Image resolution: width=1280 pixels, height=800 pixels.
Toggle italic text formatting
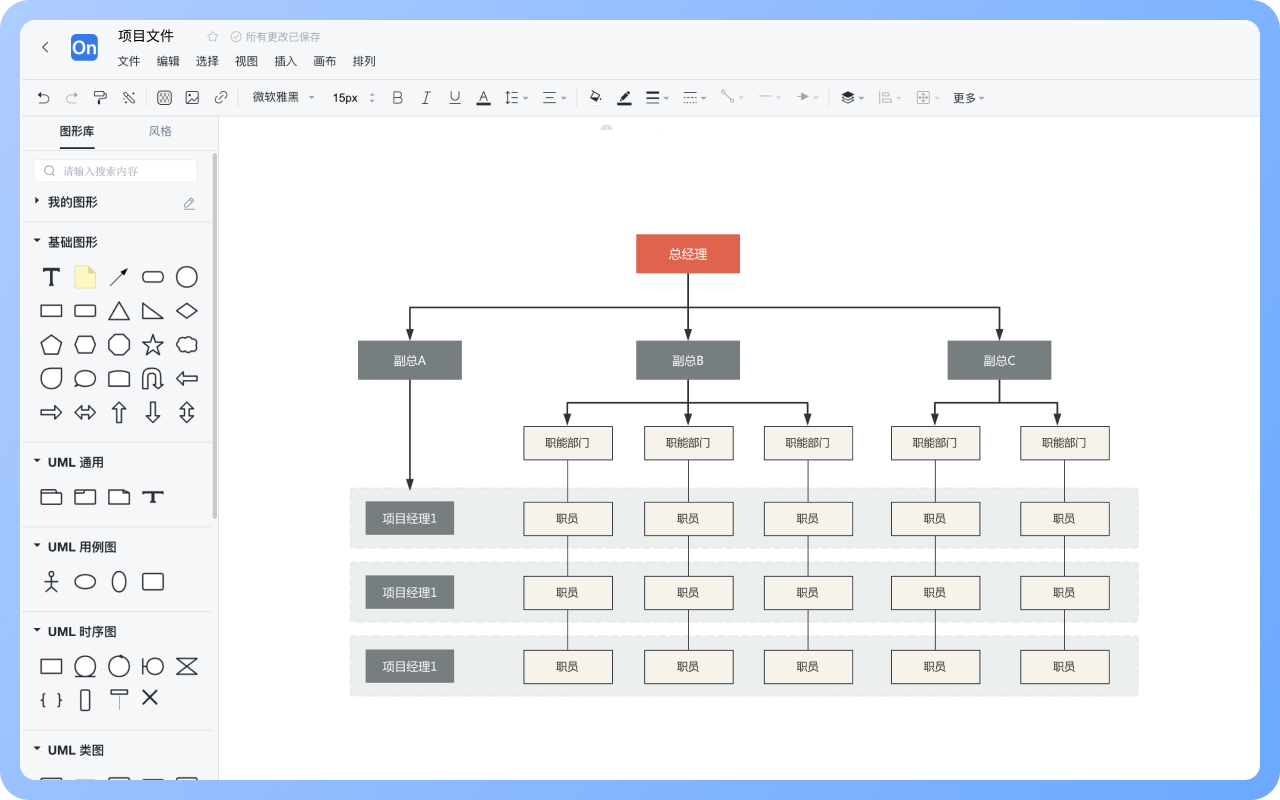(x=426, y=98)
